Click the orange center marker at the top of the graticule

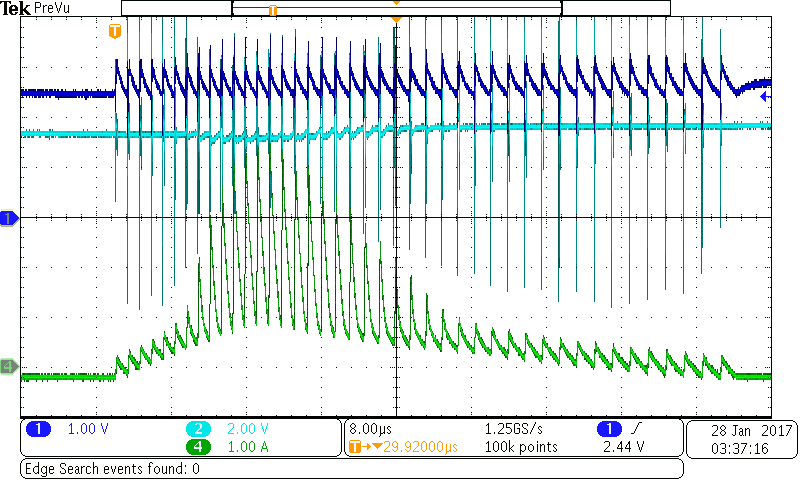coord(396,19)
